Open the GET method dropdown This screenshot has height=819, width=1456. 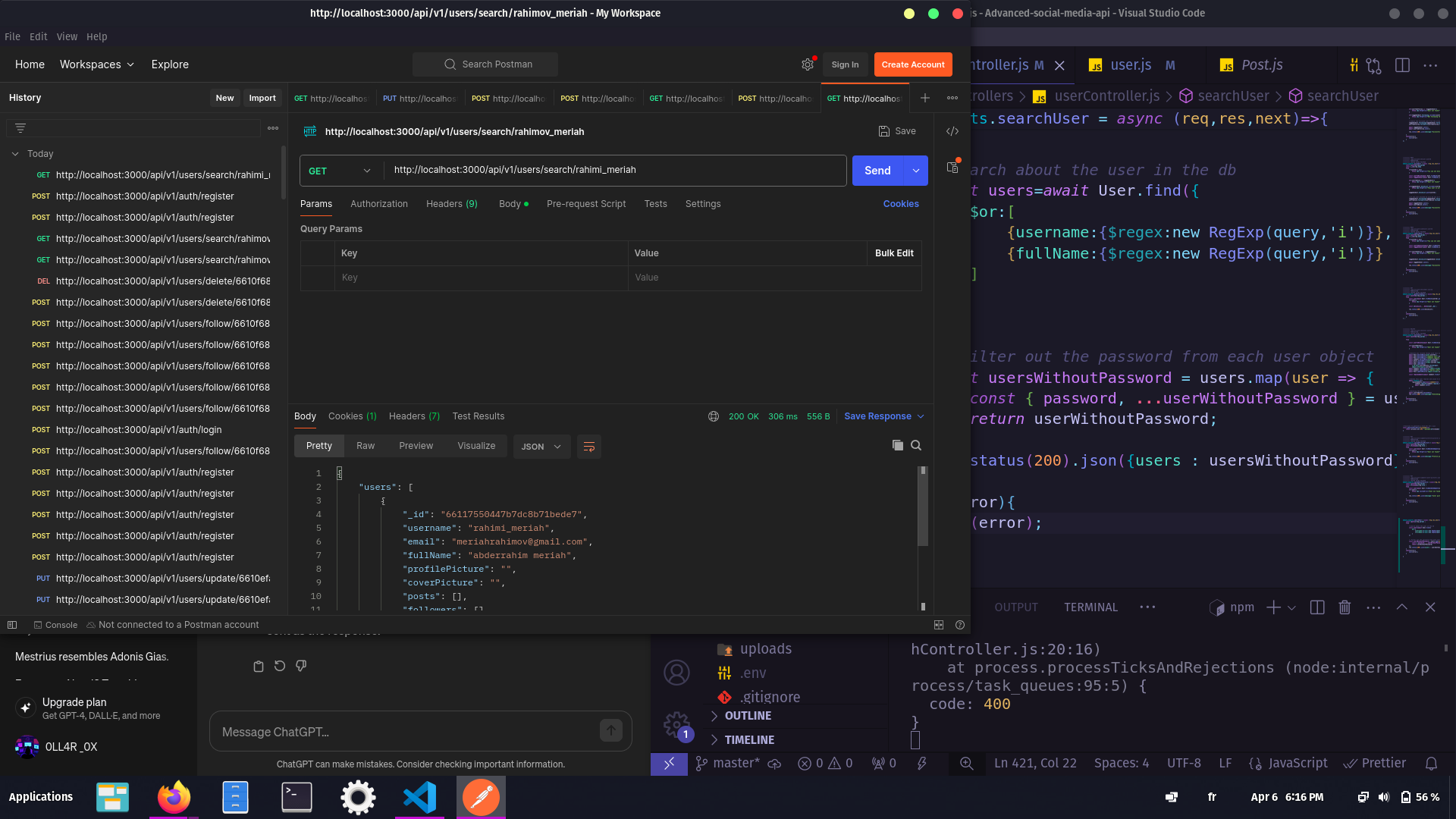[340, 171]
